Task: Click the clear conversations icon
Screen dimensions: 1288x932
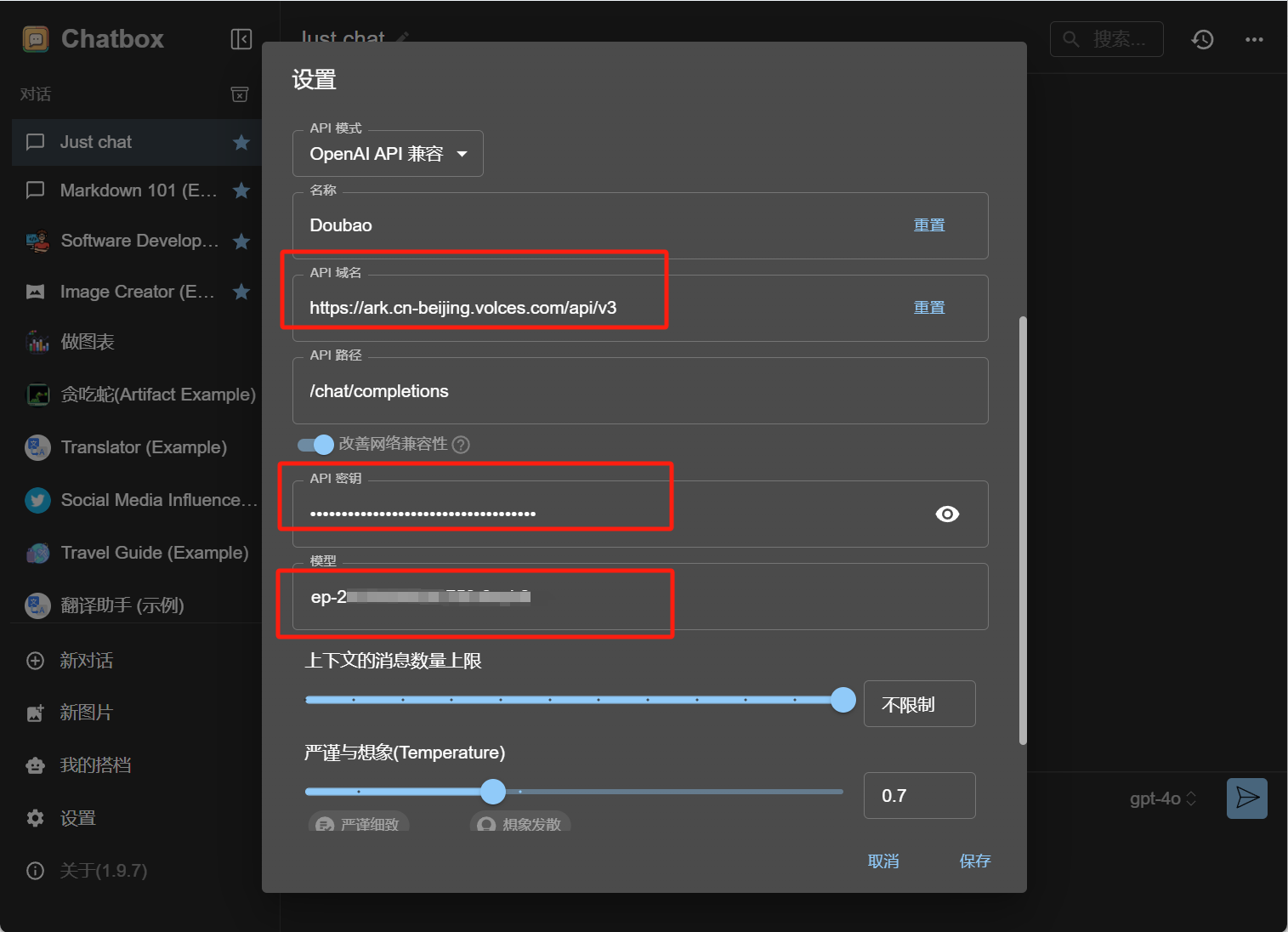Action: tap(241, 94)
